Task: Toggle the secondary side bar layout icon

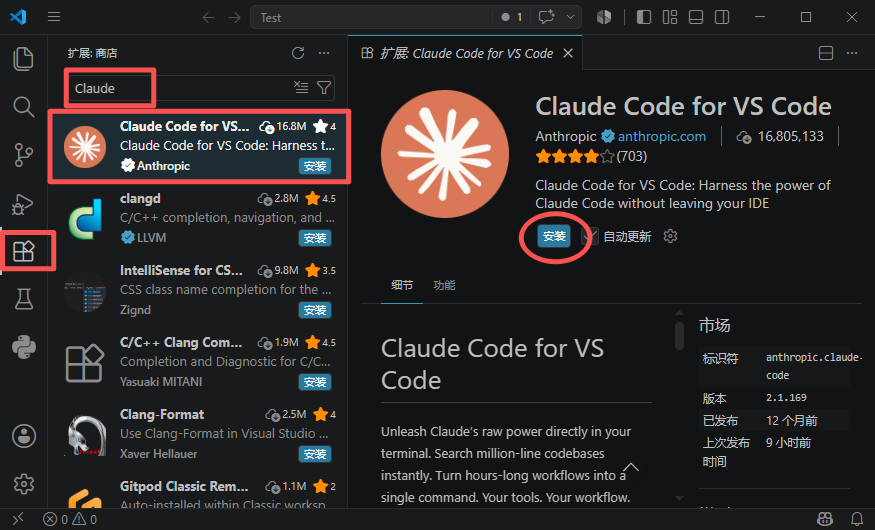Action: pos(722,17)
